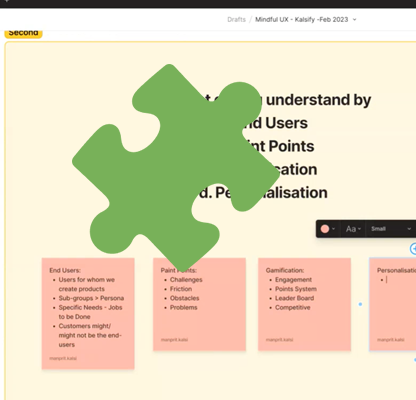The width and height of the screenshot is (416, 400).
Task: Select the green puzzle piece shape
Action: click(x=176, y=168)
